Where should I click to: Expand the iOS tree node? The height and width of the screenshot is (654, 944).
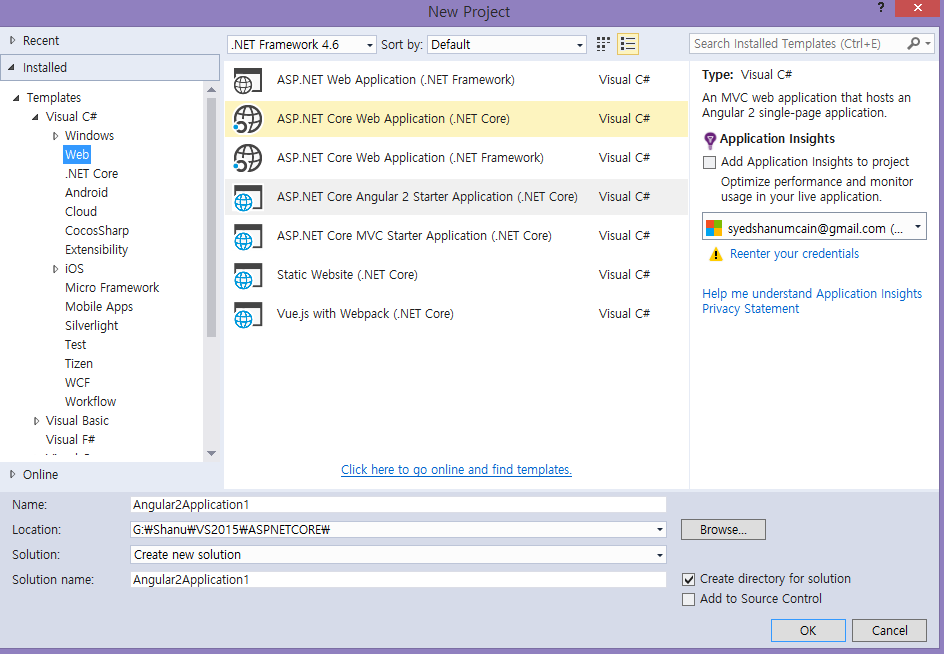[55, 269]
